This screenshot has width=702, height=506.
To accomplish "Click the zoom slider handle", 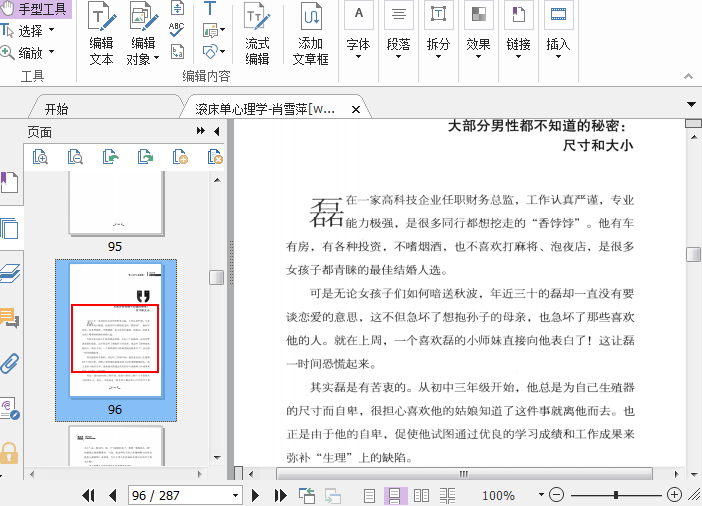I will pos(615,495).
